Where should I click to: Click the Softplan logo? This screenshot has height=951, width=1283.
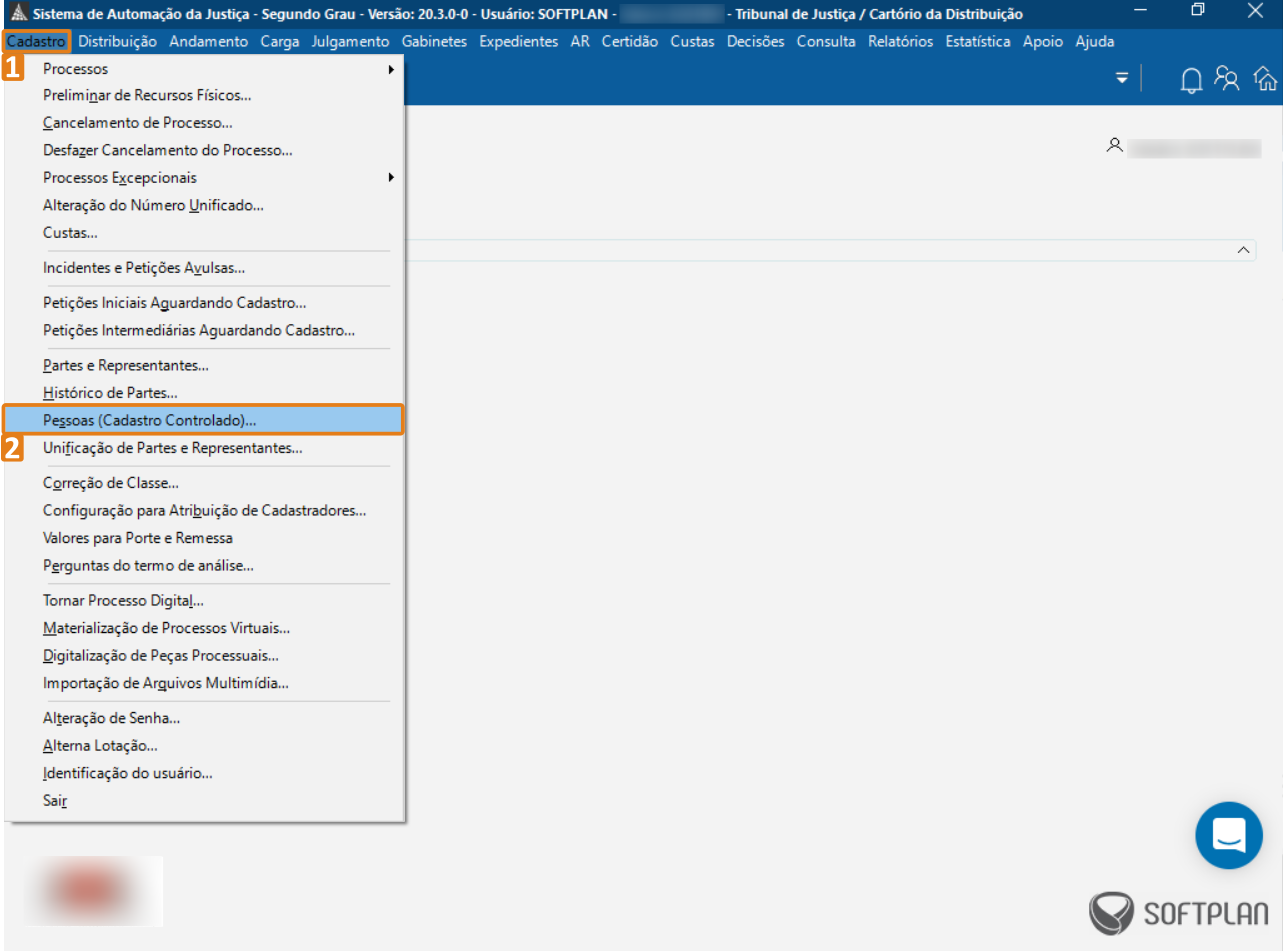1180,912
